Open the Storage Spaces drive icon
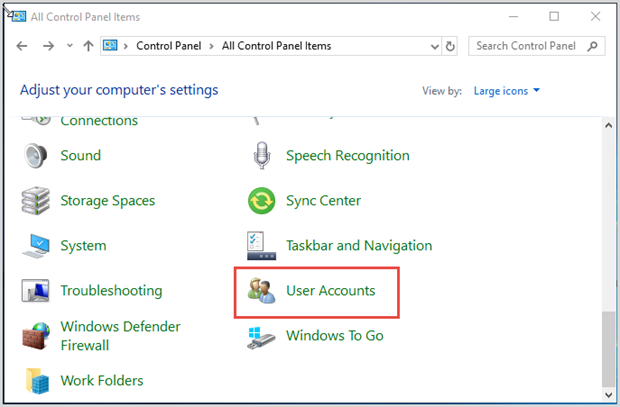The image size is (620, 407). coord(37,201)
